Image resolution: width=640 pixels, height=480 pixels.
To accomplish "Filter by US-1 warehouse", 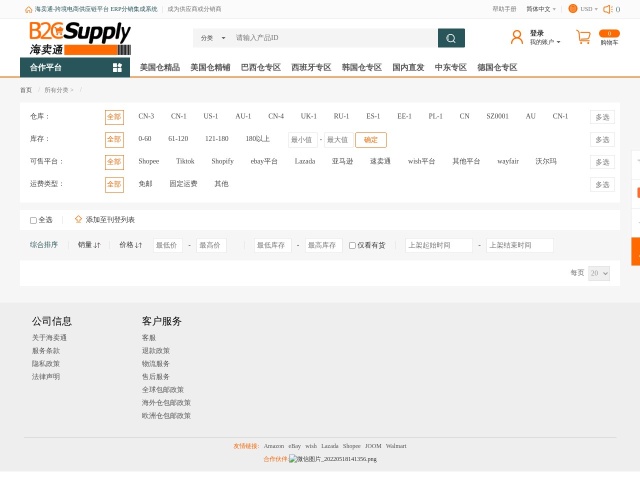I will 211,116.
